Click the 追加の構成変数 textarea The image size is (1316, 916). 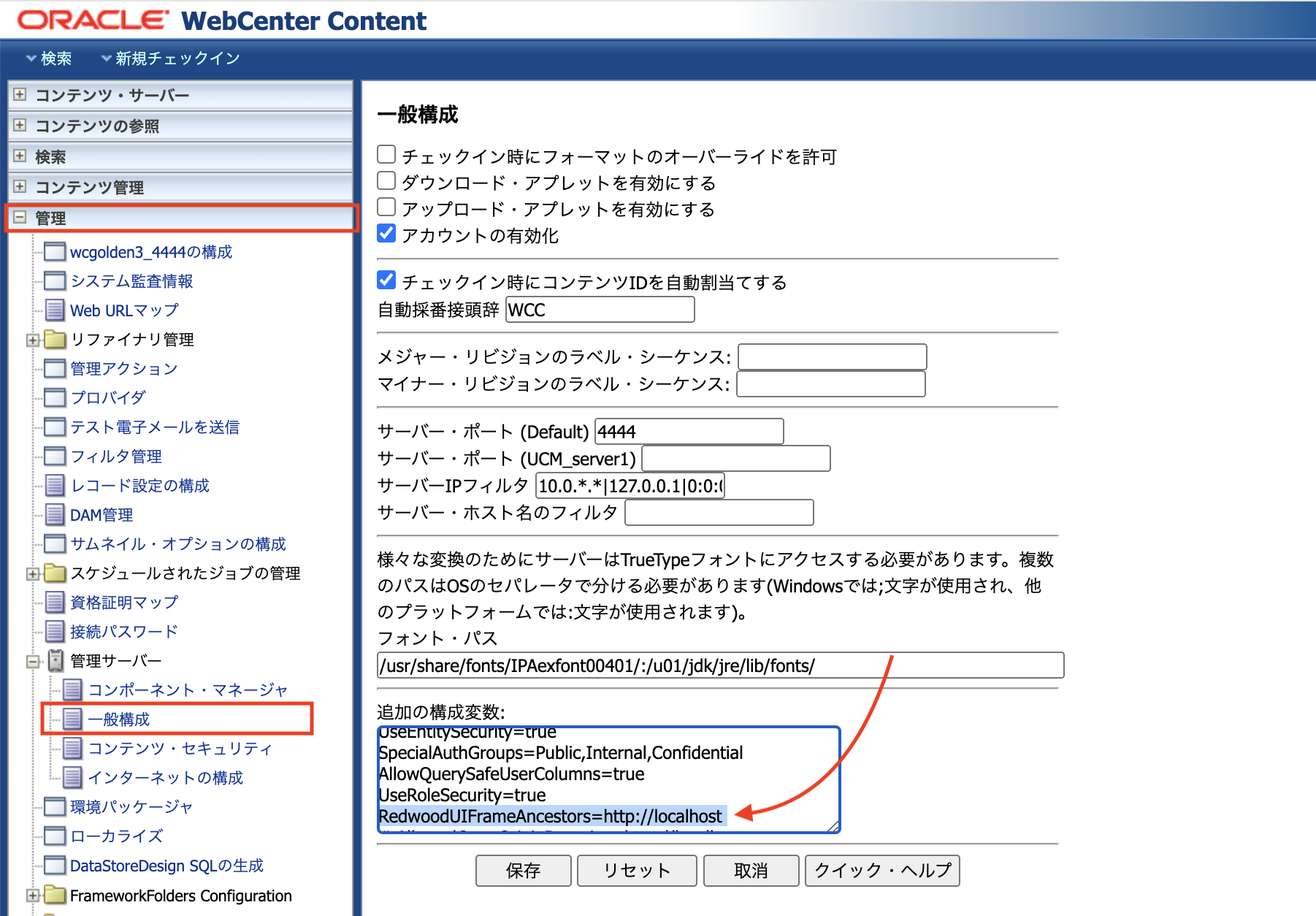(609, 779)
